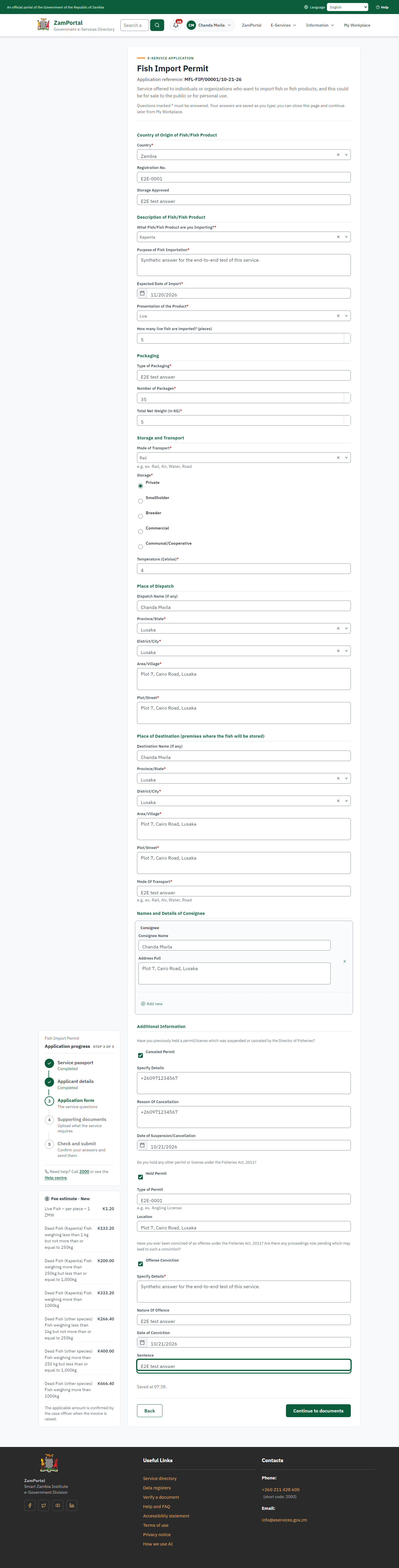Click the search magnifier button in header
The height and width of the screenshot is (1568, 399).
[157, 25]
